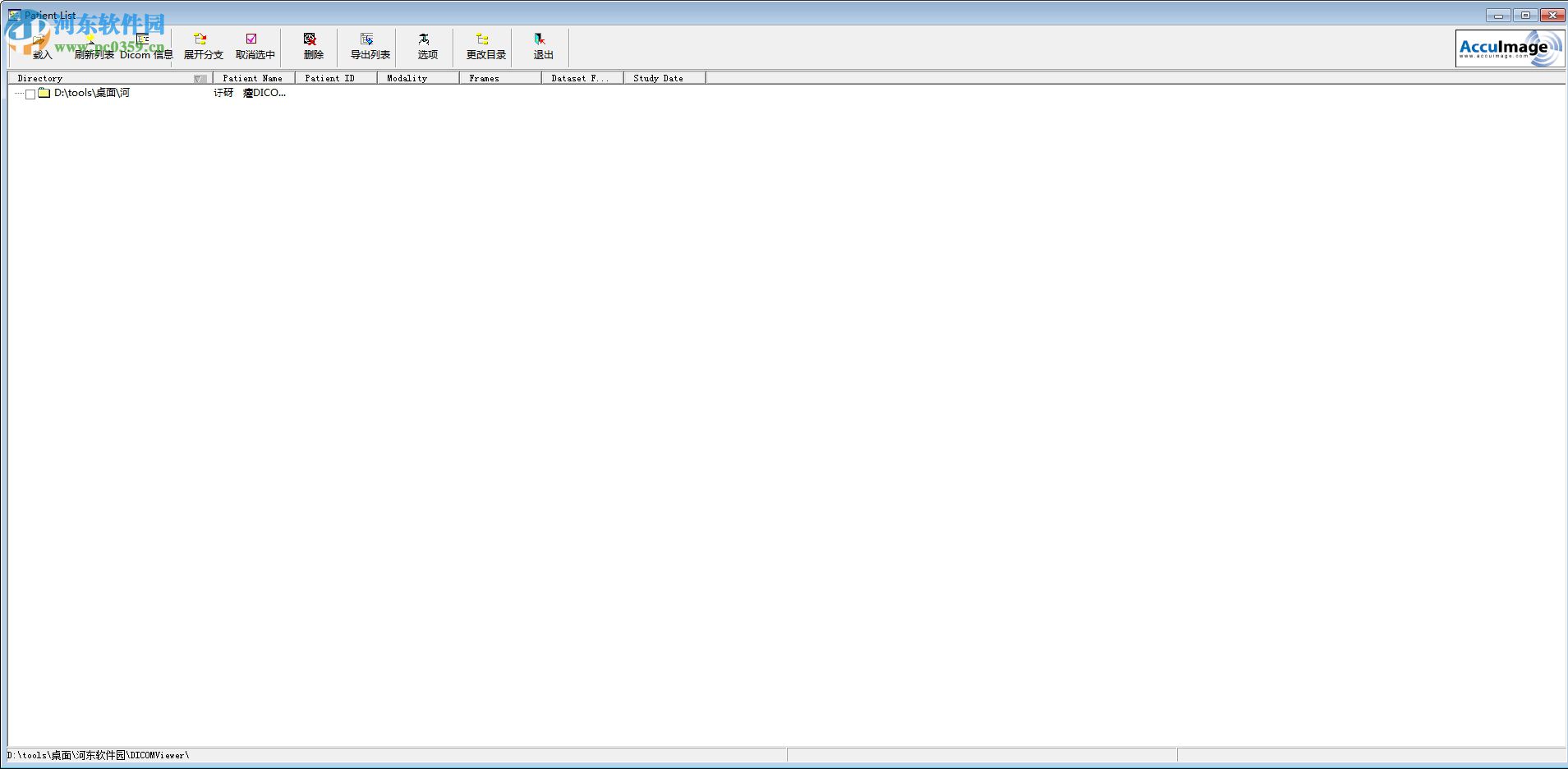Click the Modality column header
Viewport: 1568px width, 769px height.
418,78
